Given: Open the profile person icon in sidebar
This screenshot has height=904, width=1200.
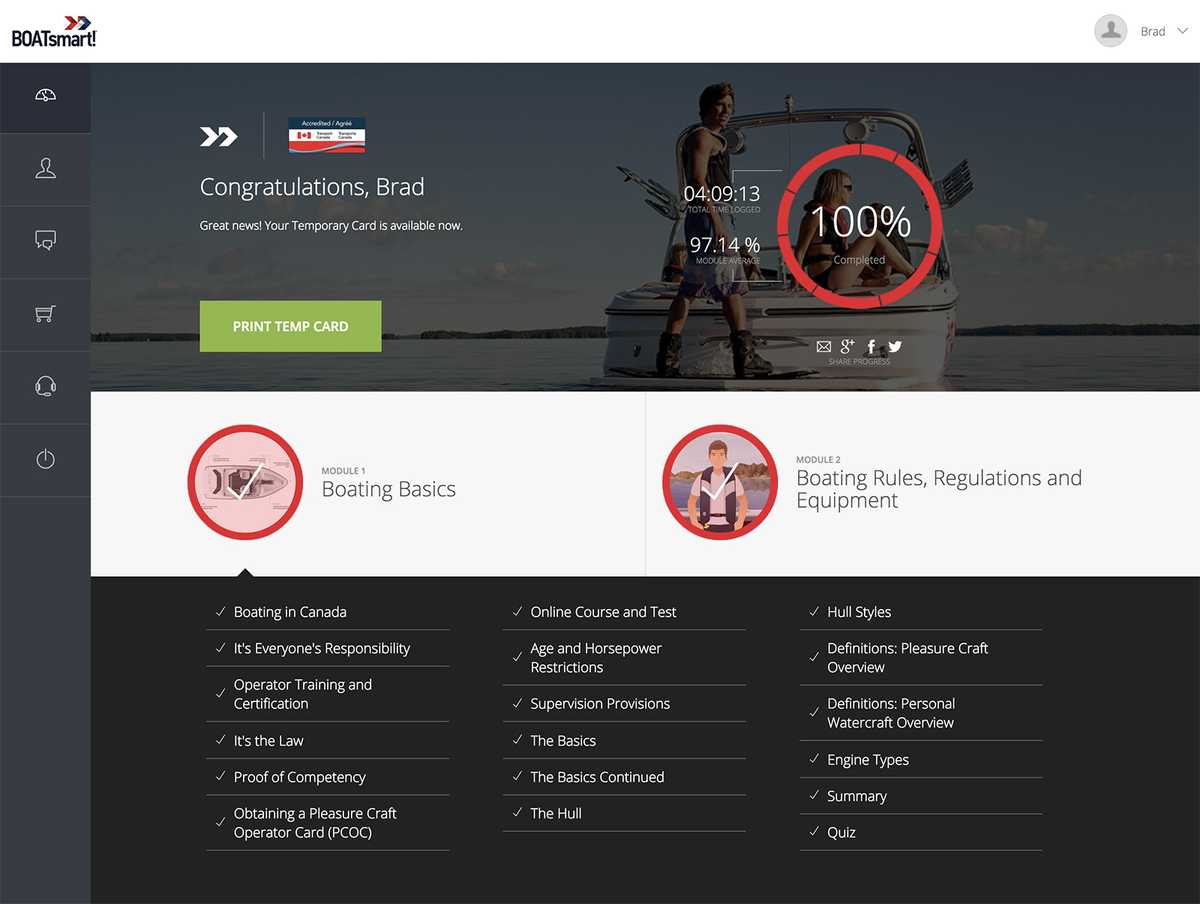Looking at the screenshot, I should click(45, 169).
